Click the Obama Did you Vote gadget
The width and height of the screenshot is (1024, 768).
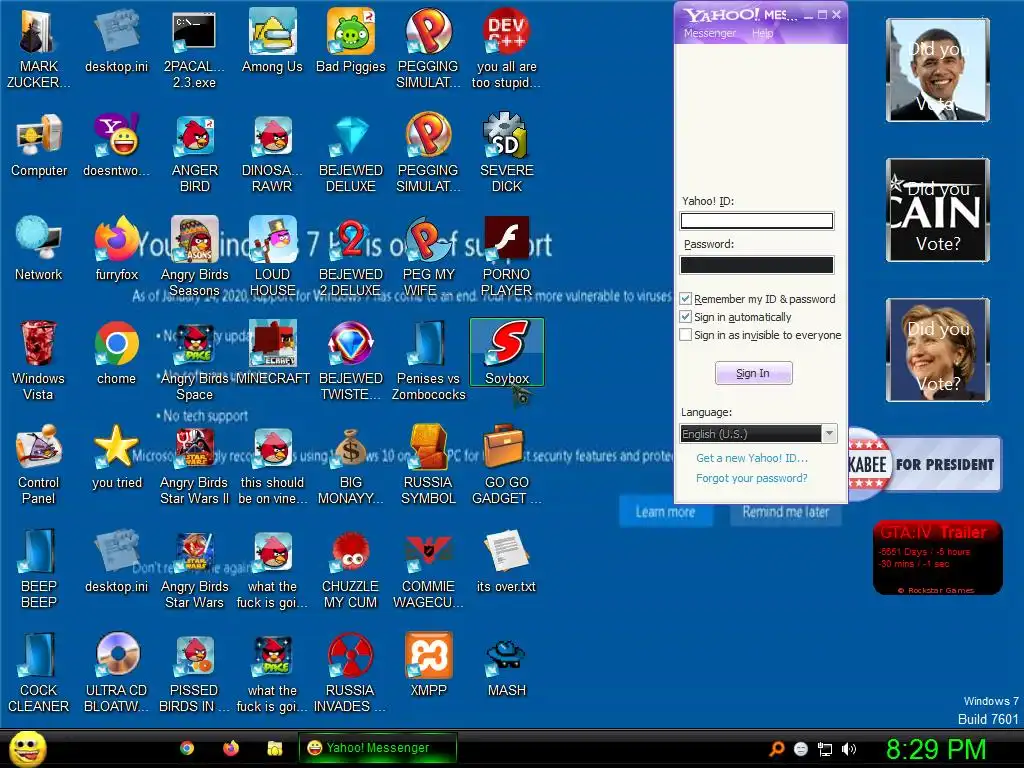point(938,70)
